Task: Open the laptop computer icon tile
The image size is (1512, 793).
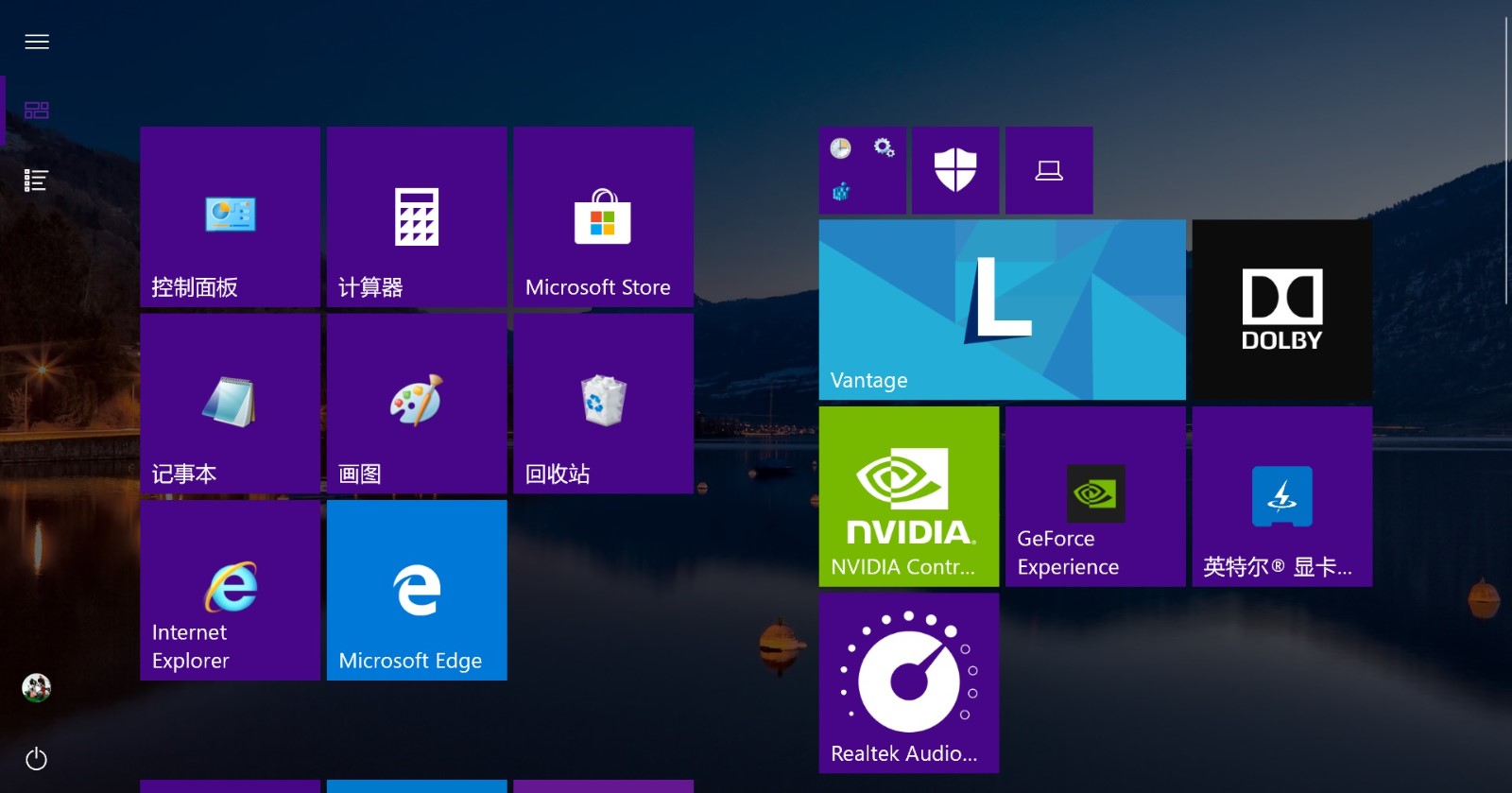Action: click(1049, 171)
